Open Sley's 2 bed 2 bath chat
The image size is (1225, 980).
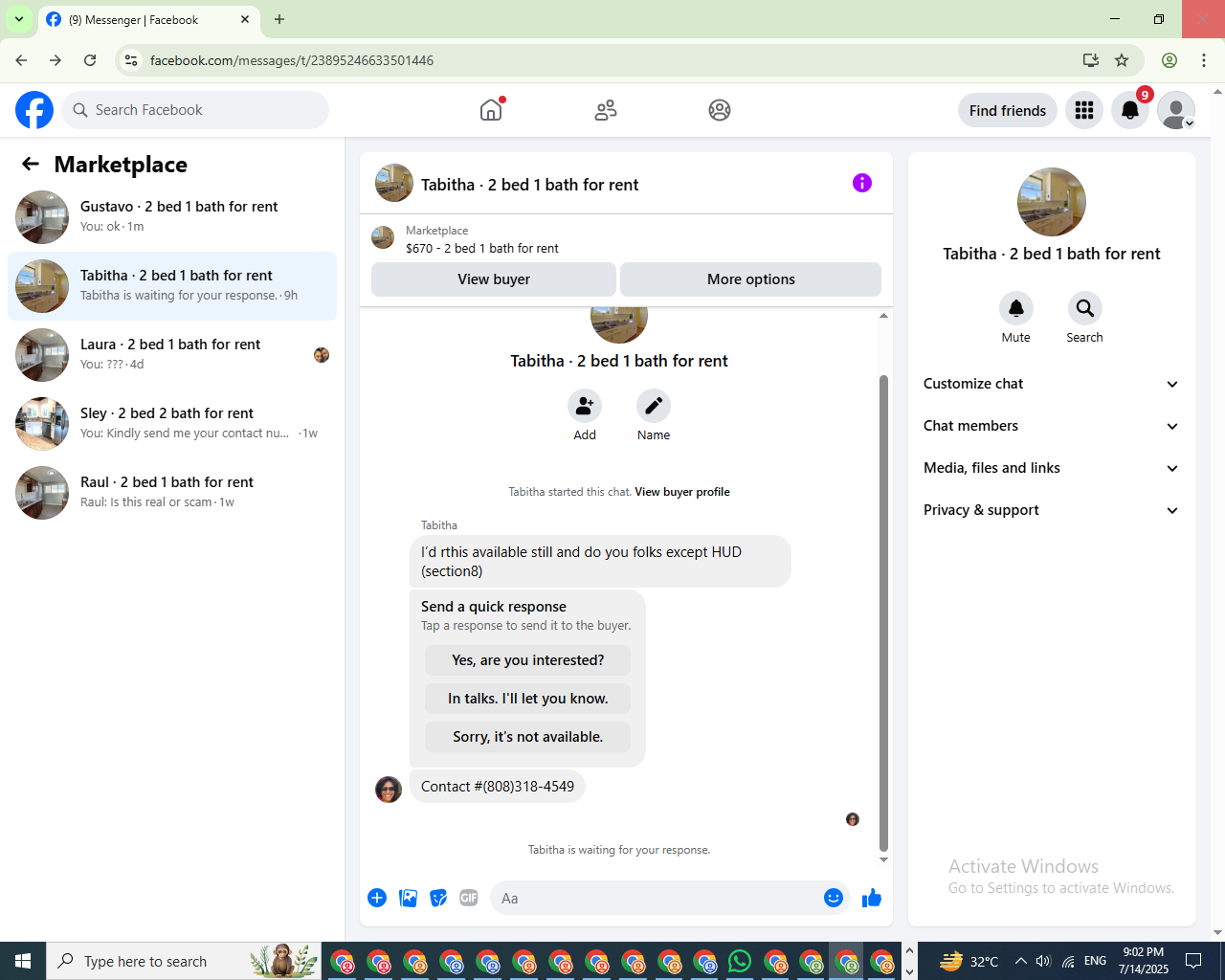click(172, 424)
